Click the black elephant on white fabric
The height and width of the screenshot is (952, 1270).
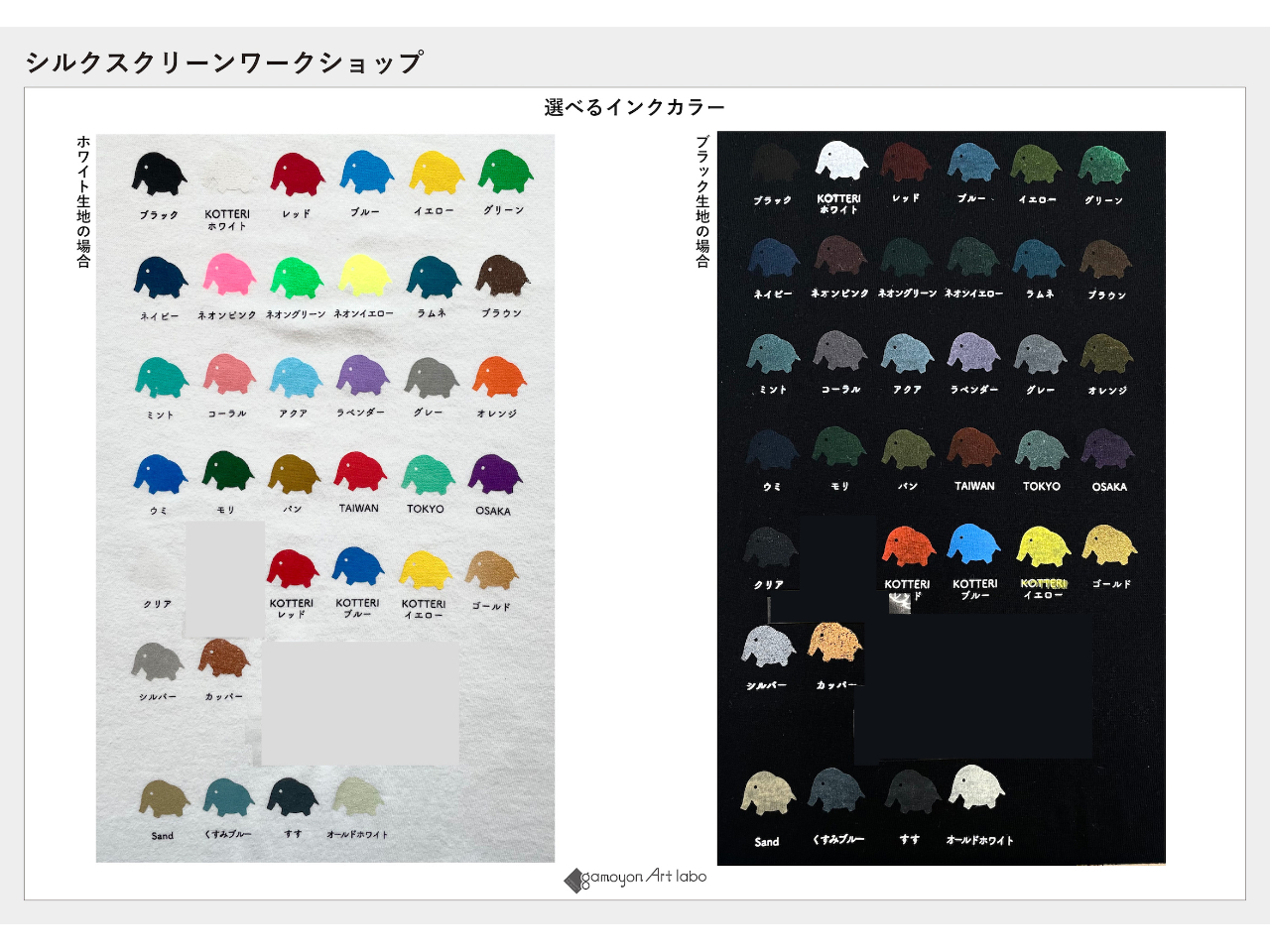point(160,174)
